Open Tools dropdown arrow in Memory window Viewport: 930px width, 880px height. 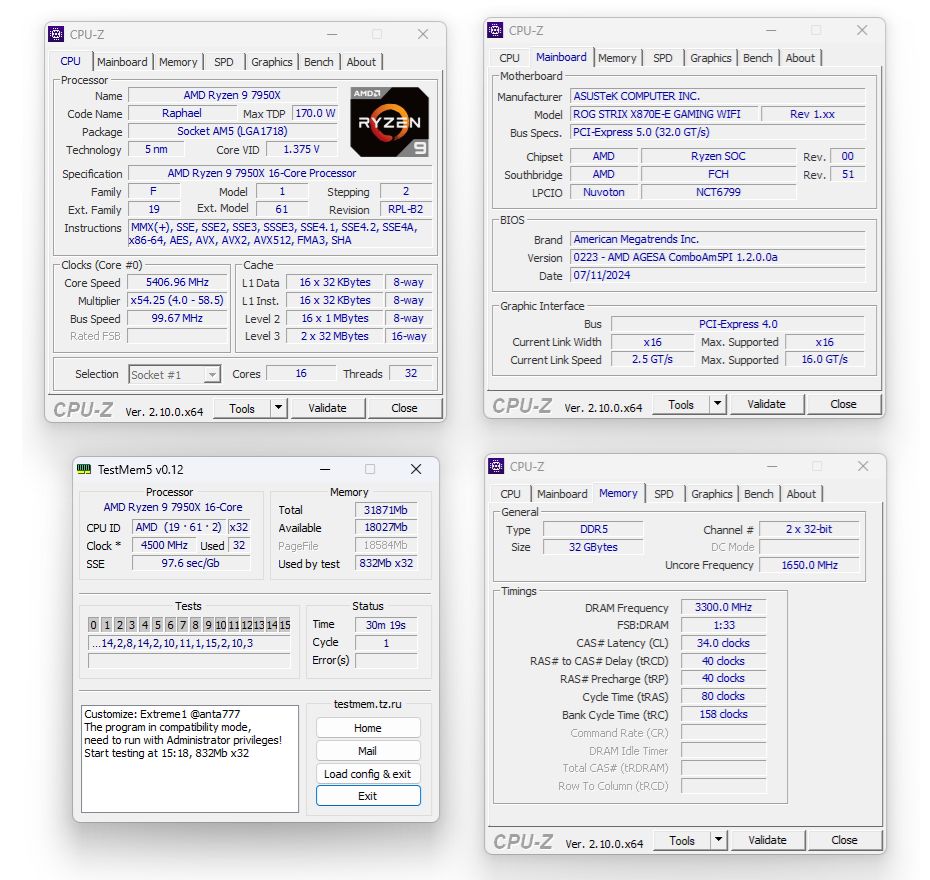[x=718, y=840]
